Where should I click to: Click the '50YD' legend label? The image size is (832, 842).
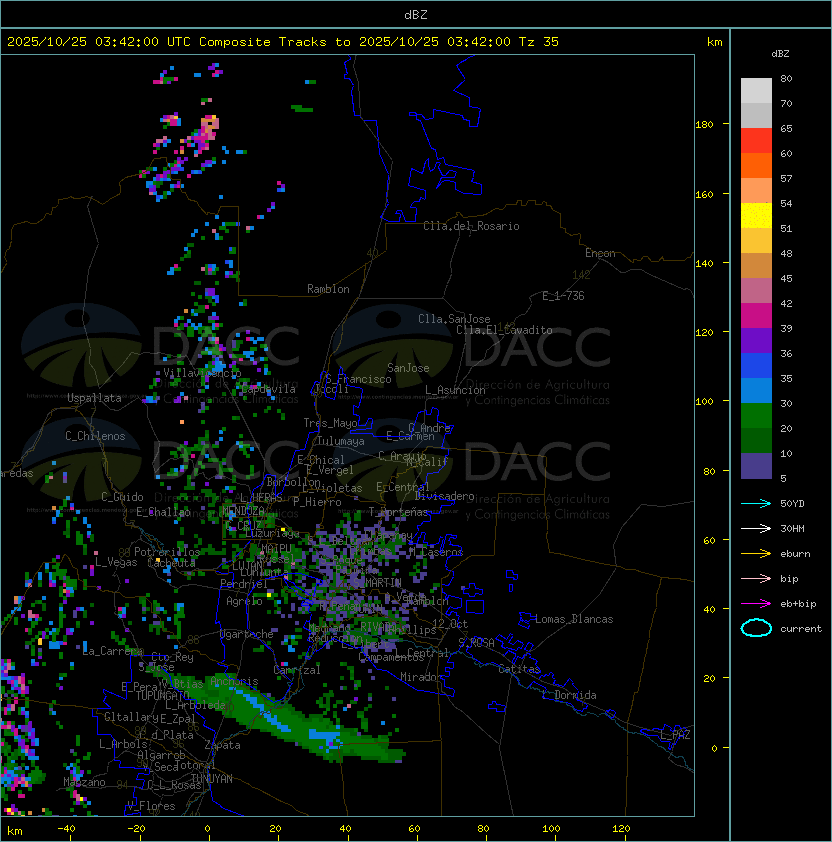[792, 504]
